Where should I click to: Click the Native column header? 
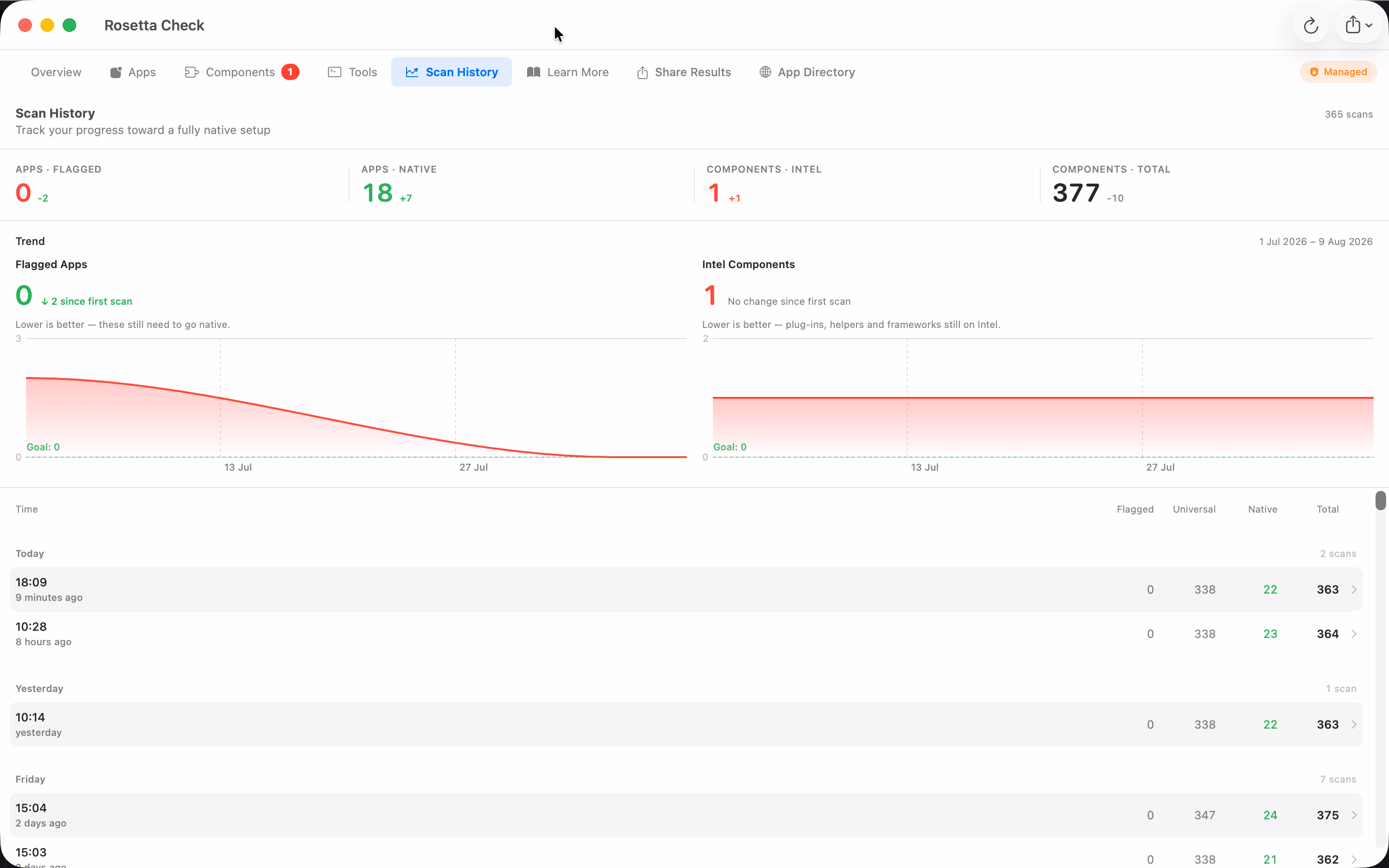[x=1262, y=509]
